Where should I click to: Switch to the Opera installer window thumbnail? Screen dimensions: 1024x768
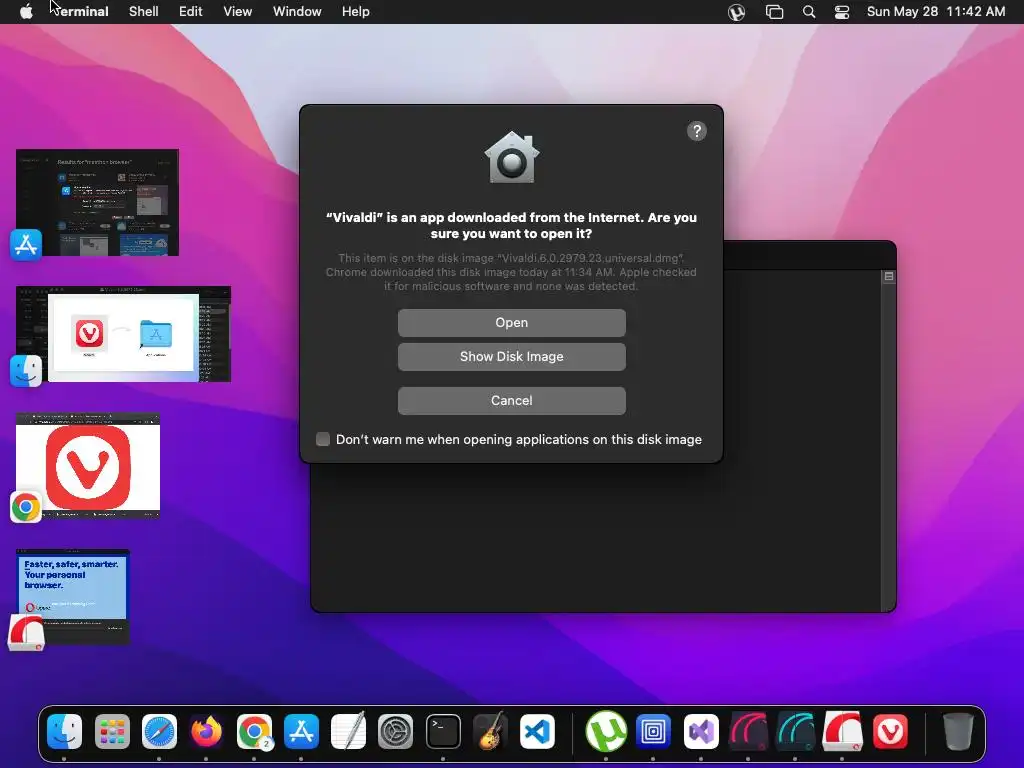pyautogui.click(x=72, y=597)
